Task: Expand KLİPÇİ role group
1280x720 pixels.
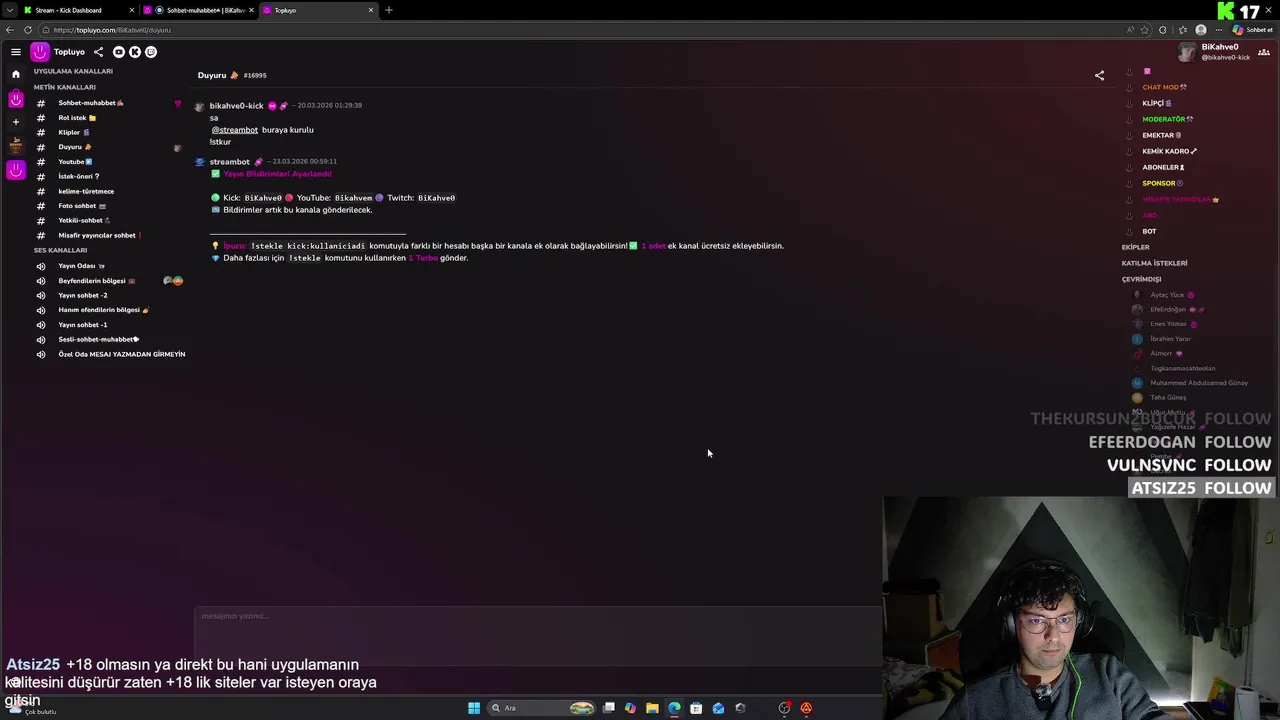Action: [x=1157, y=103]
